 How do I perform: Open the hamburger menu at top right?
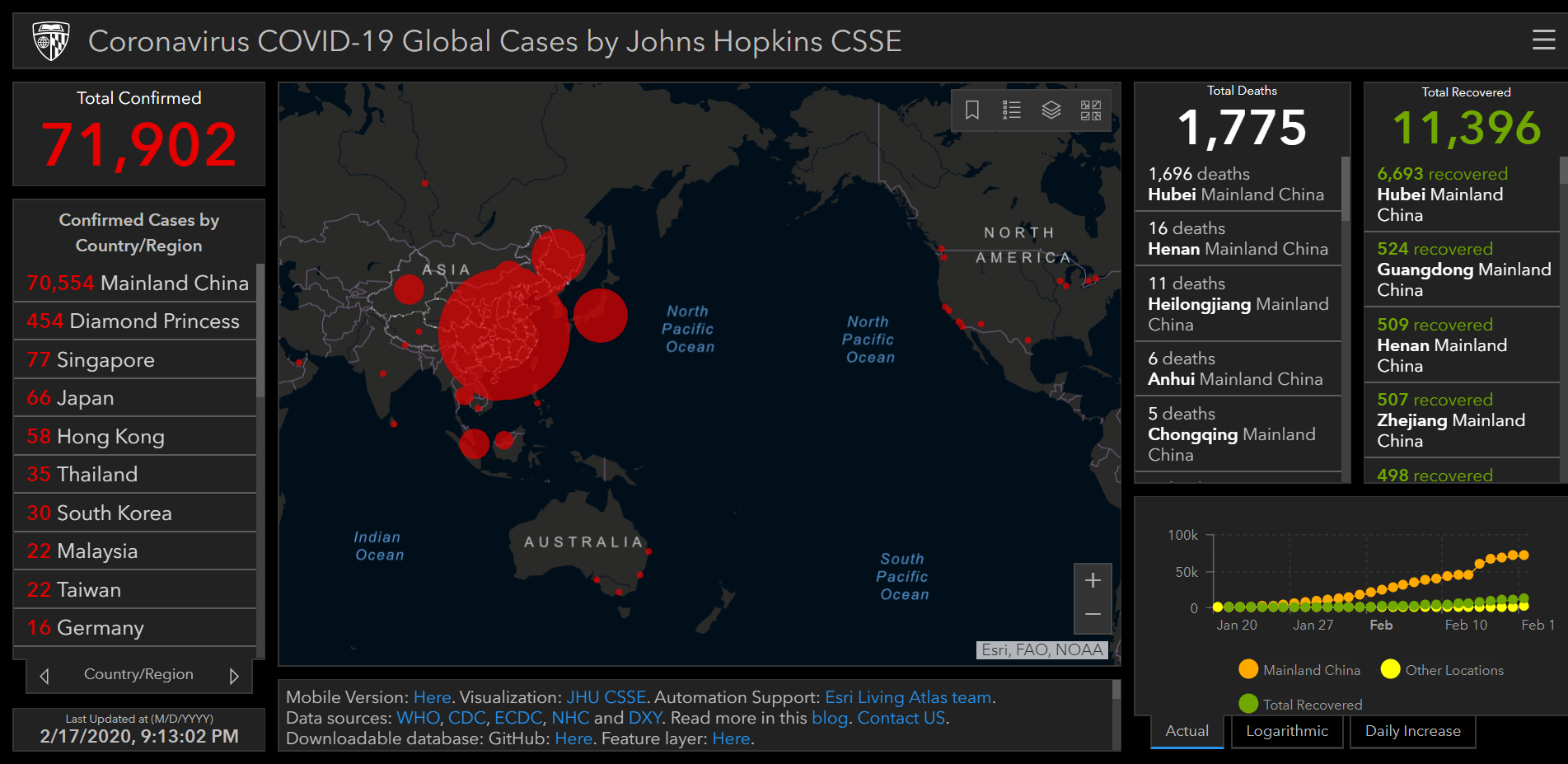click(1543, 40)
